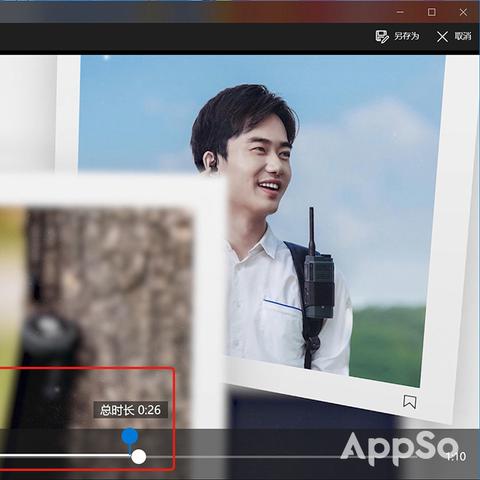This screenshot has height=480, width=480.
Task: Select the 另存为 text label
Action: (x=407, y=36)
